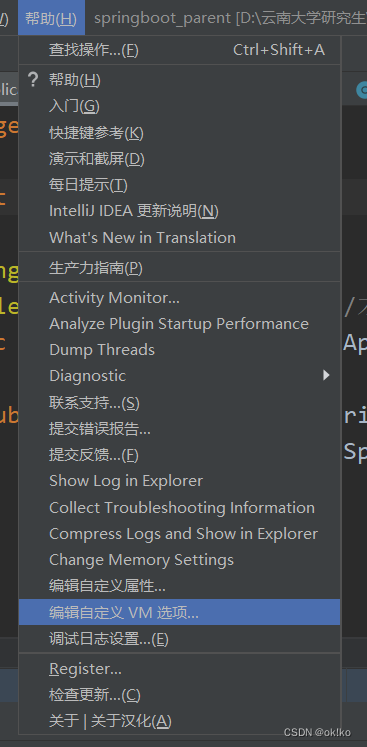Click the question mark help icon

pos(32,80)
